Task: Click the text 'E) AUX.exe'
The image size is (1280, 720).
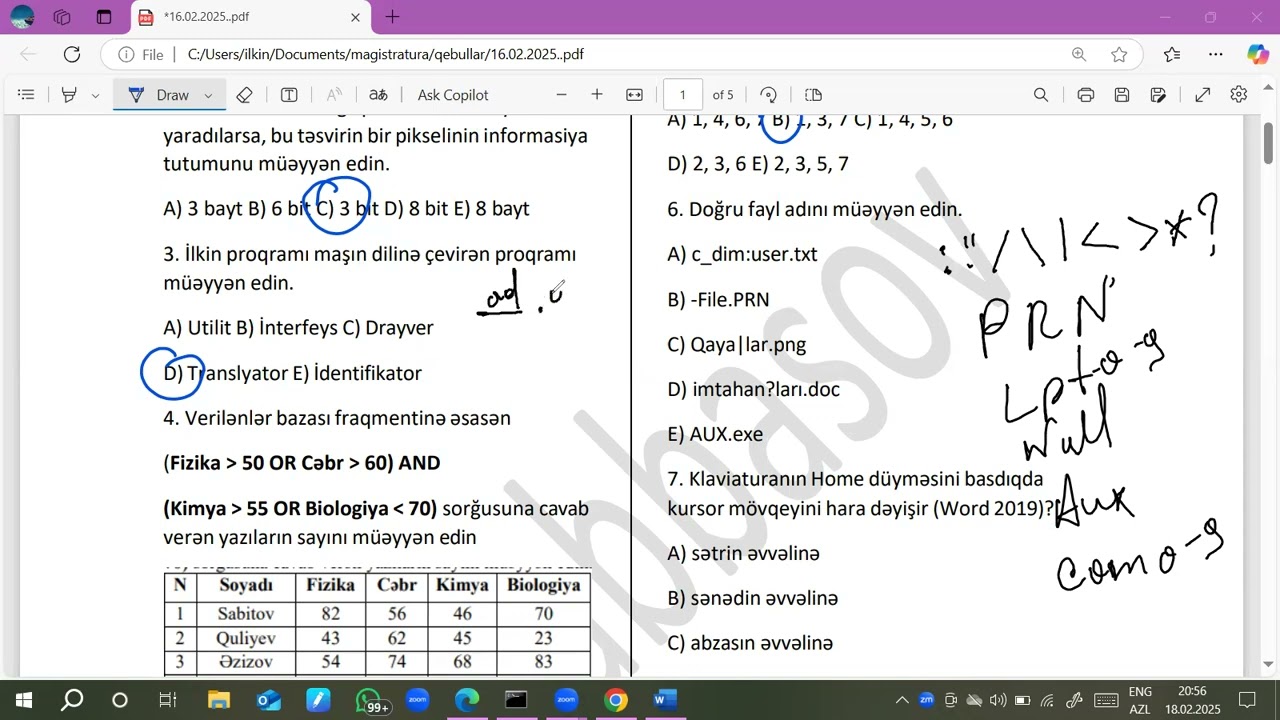Action: [715, 434]
